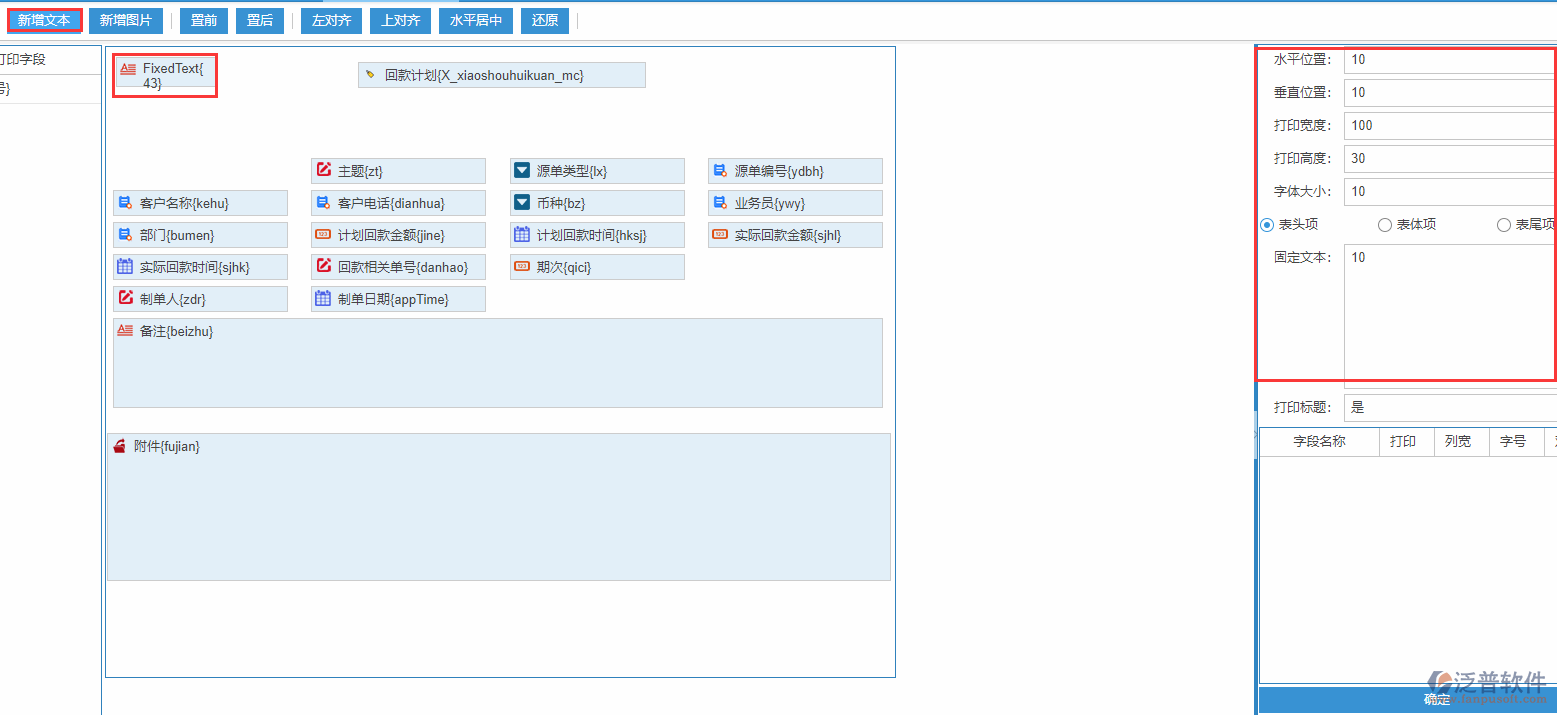
Task: Click the icon of 部门{bumen}
Action: [x=125, y=235]
